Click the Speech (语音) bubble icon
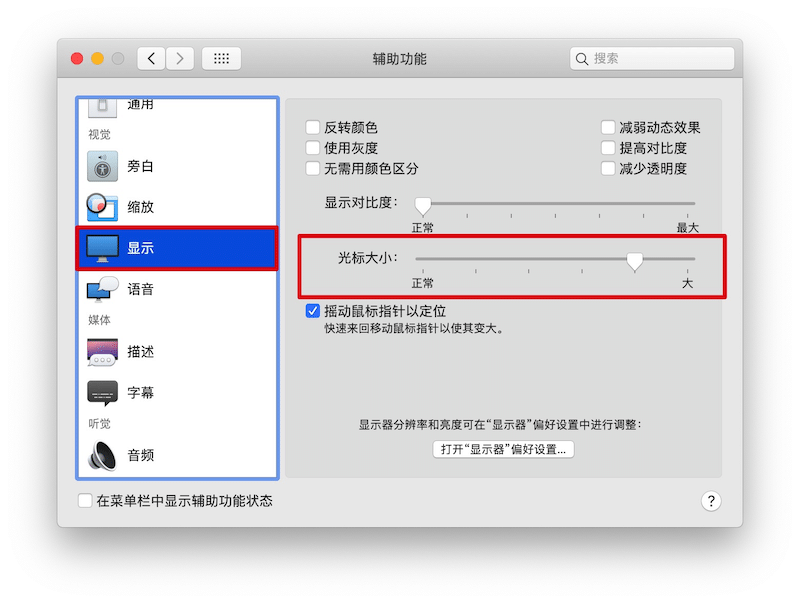Screen dimensions: 800x603 coord(102,289)
